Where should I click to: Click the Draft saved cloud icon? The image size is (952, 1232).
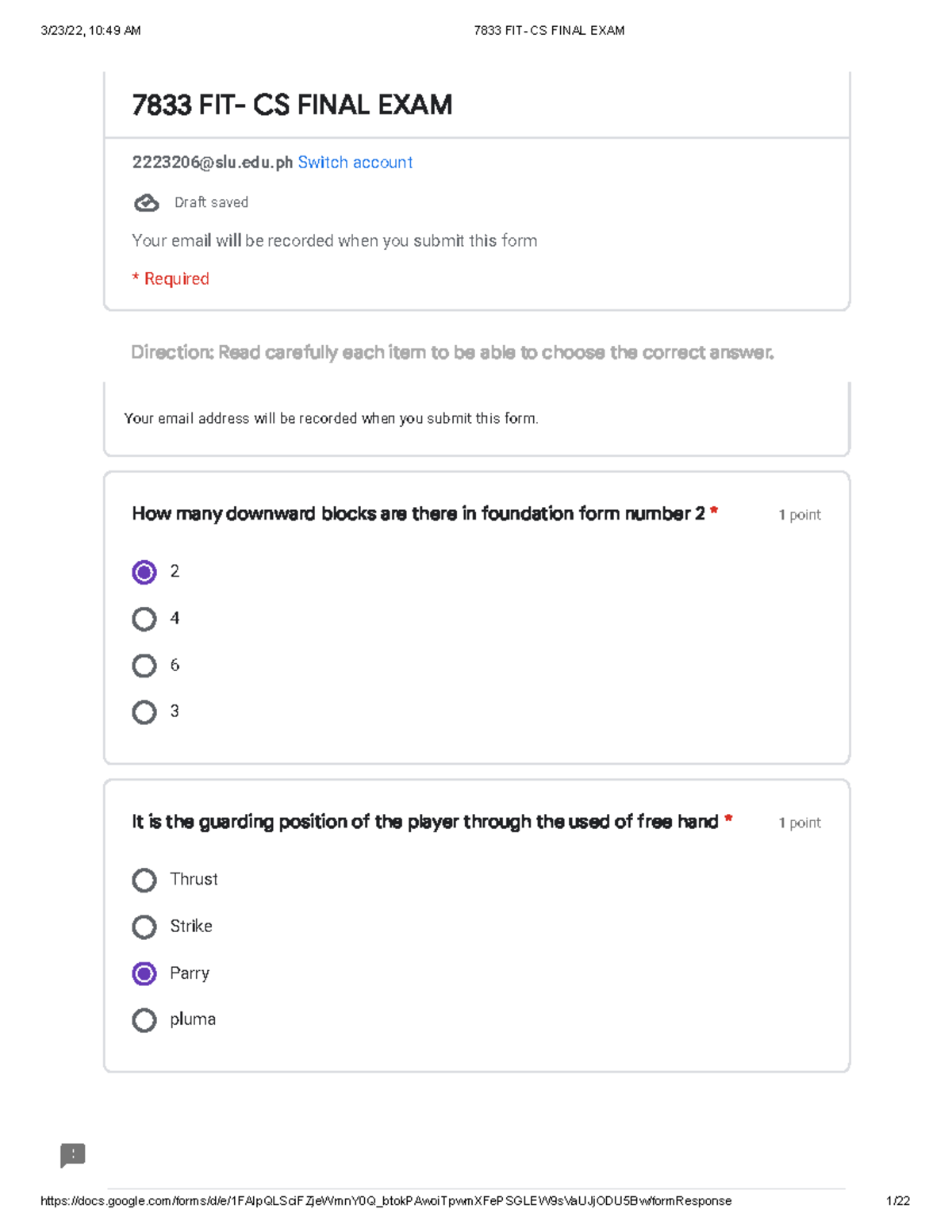click(146, 203)
